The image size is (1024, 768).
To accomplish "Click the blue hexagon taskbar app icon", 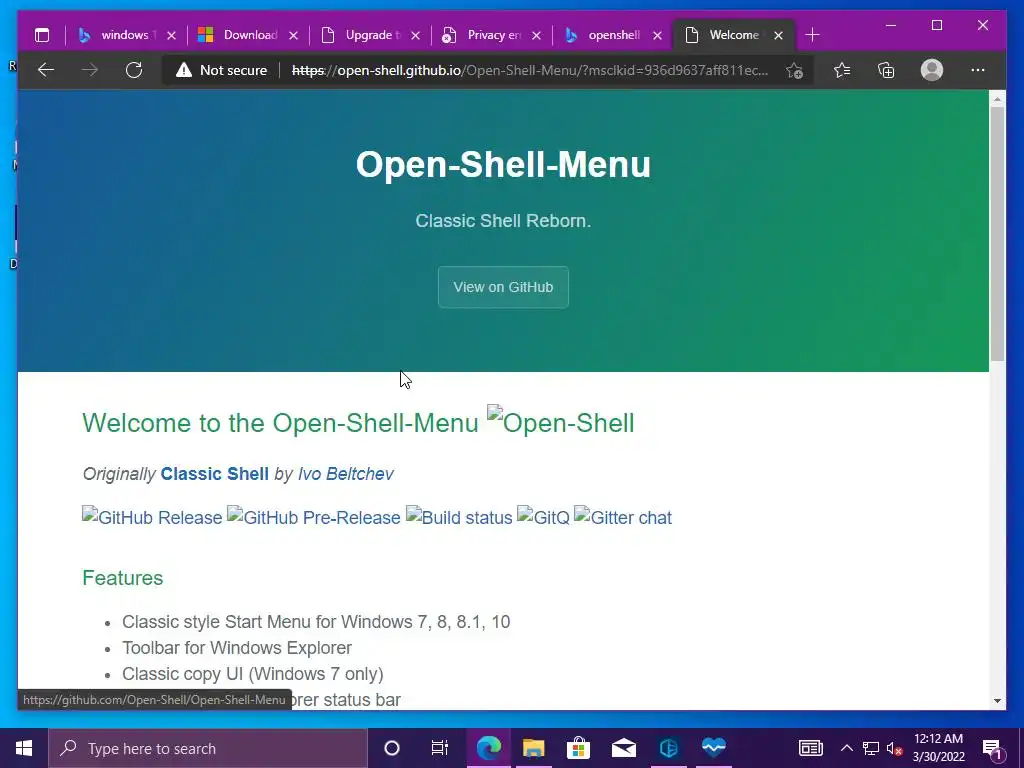I will click(x=669, y=748).
